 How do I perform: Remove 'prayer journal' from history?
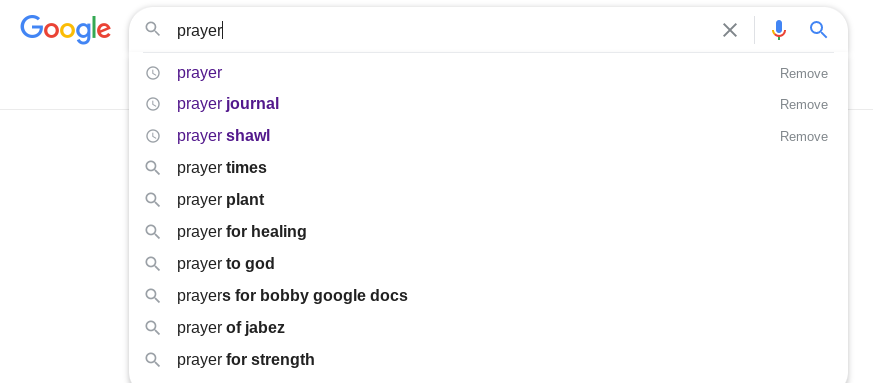pyautogui.click(x=803, y=105)
